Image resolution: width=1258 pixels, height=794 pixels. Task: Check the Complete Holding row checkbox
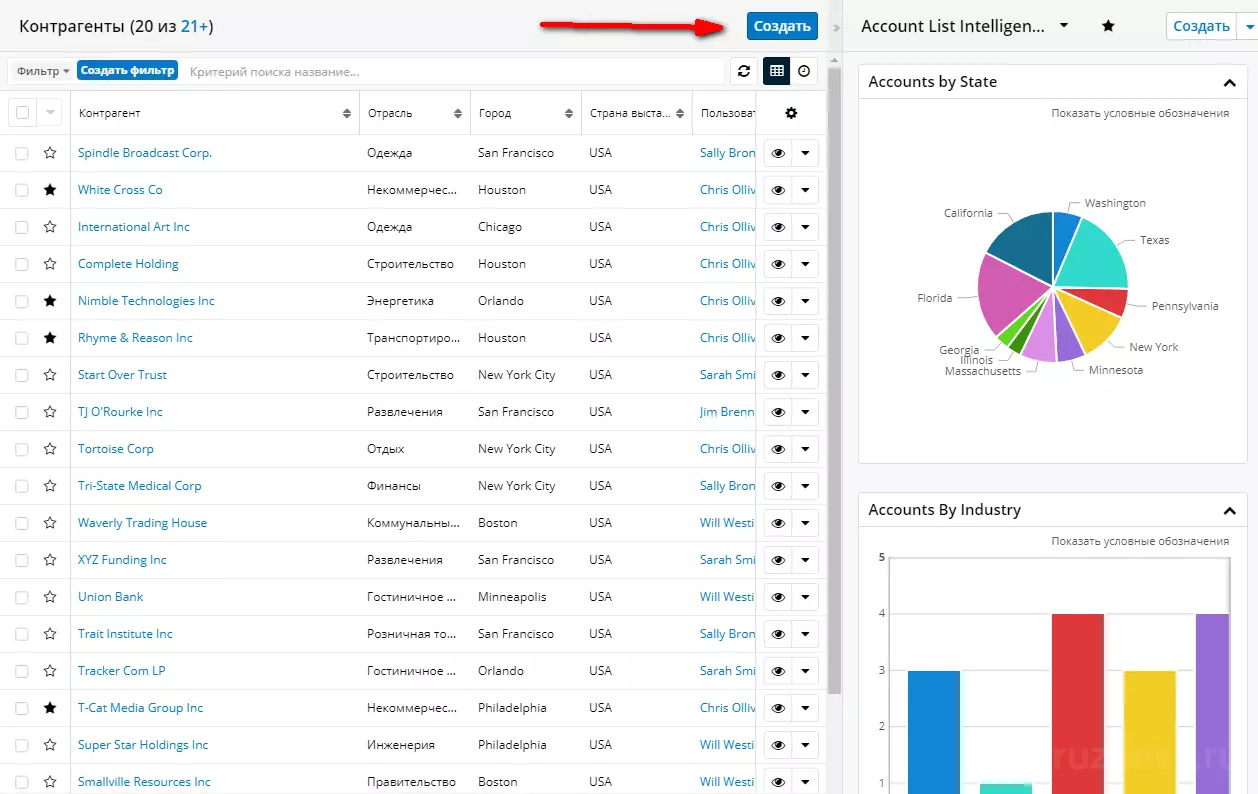point(22,264)
